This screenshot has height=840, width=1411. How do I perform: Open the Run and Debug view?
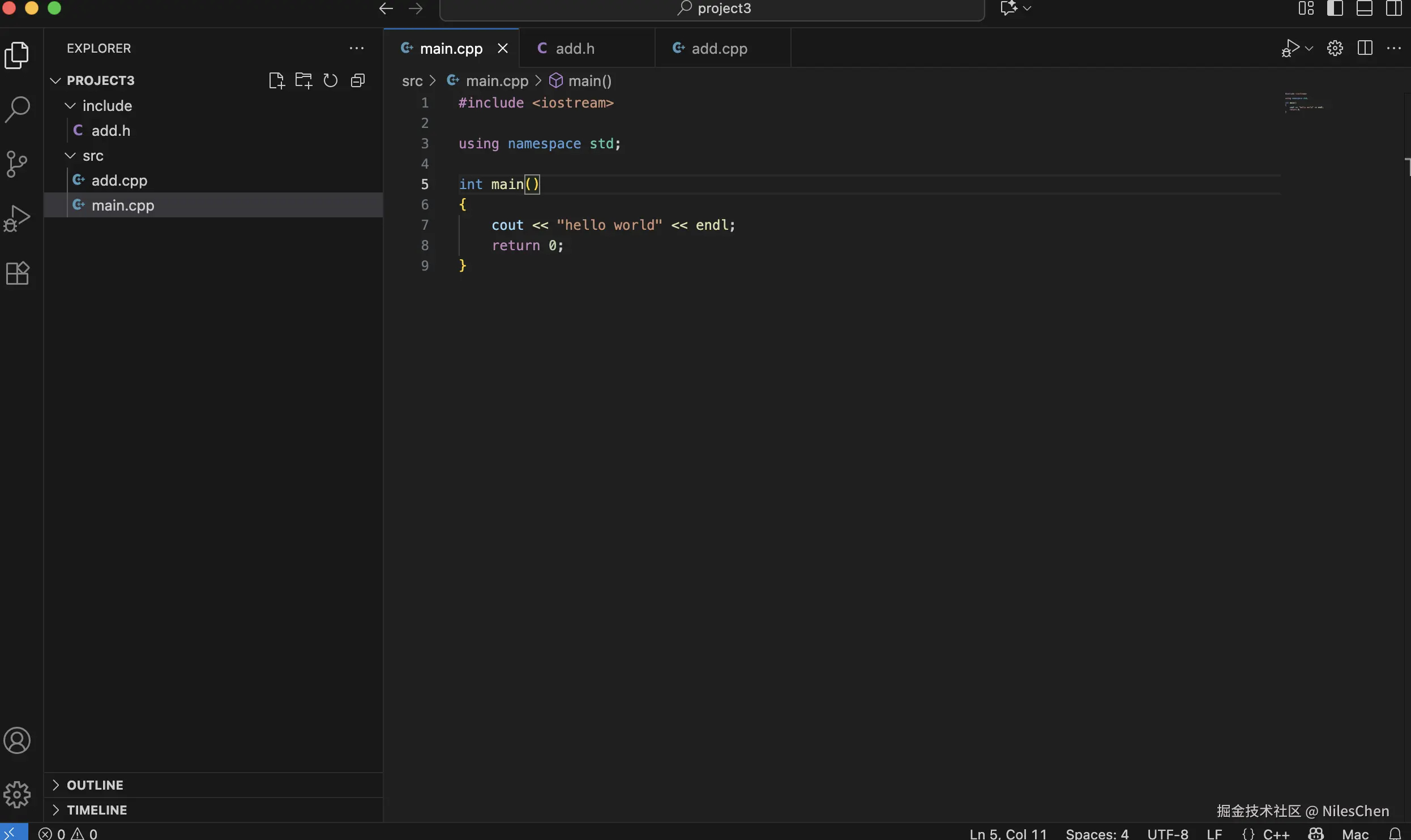click(x=17, y=218)
